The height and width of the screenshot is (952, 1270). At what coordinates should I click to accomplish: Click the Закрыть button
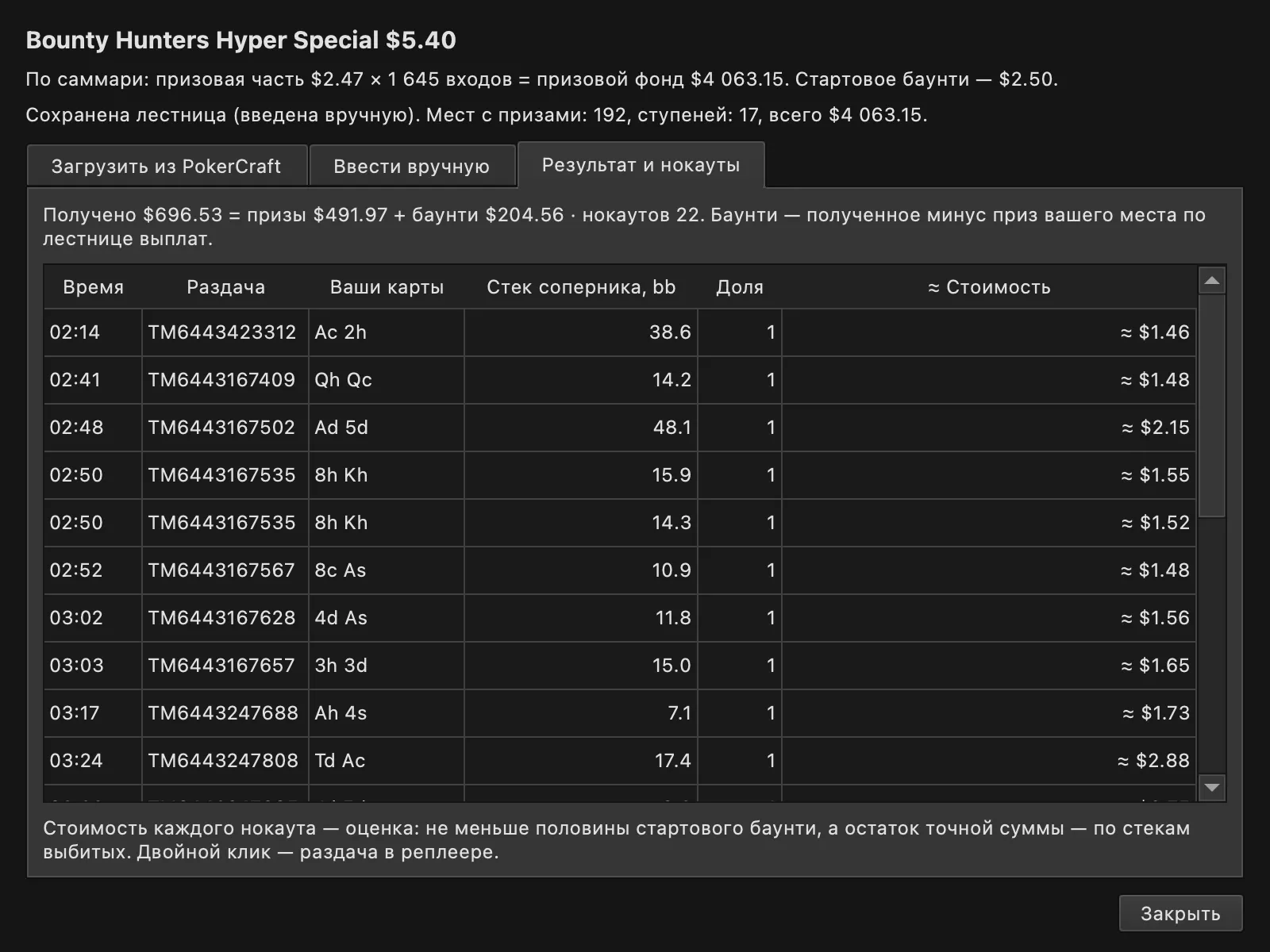(x=1180, y=913)
